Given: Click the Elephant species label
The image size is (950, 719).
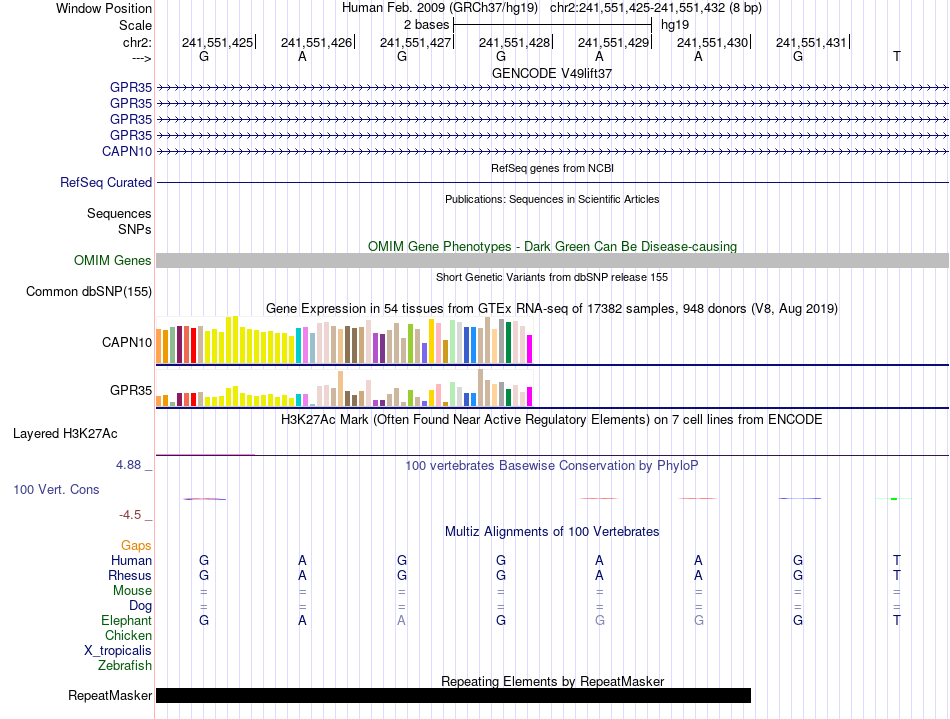Looking at the screenshot, I should tap(126, 620).
